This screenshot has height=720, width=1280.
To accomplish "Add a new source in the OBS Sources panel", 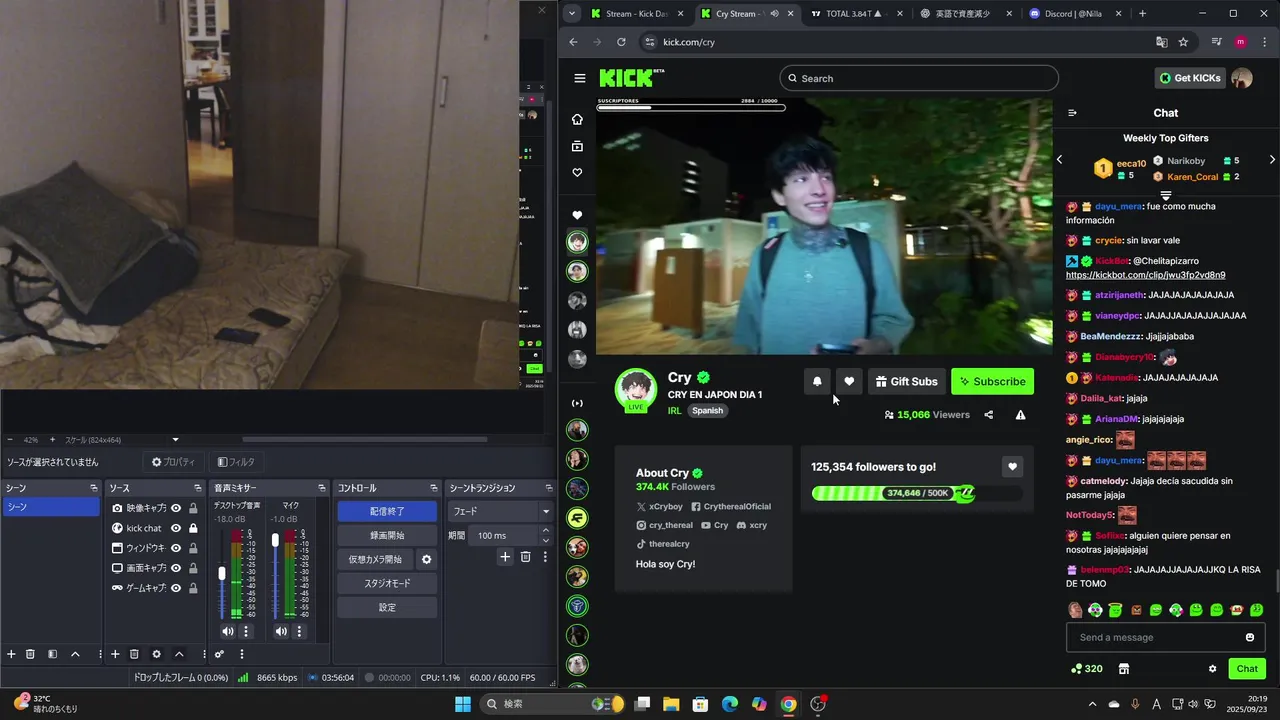I will coord(115,654).
